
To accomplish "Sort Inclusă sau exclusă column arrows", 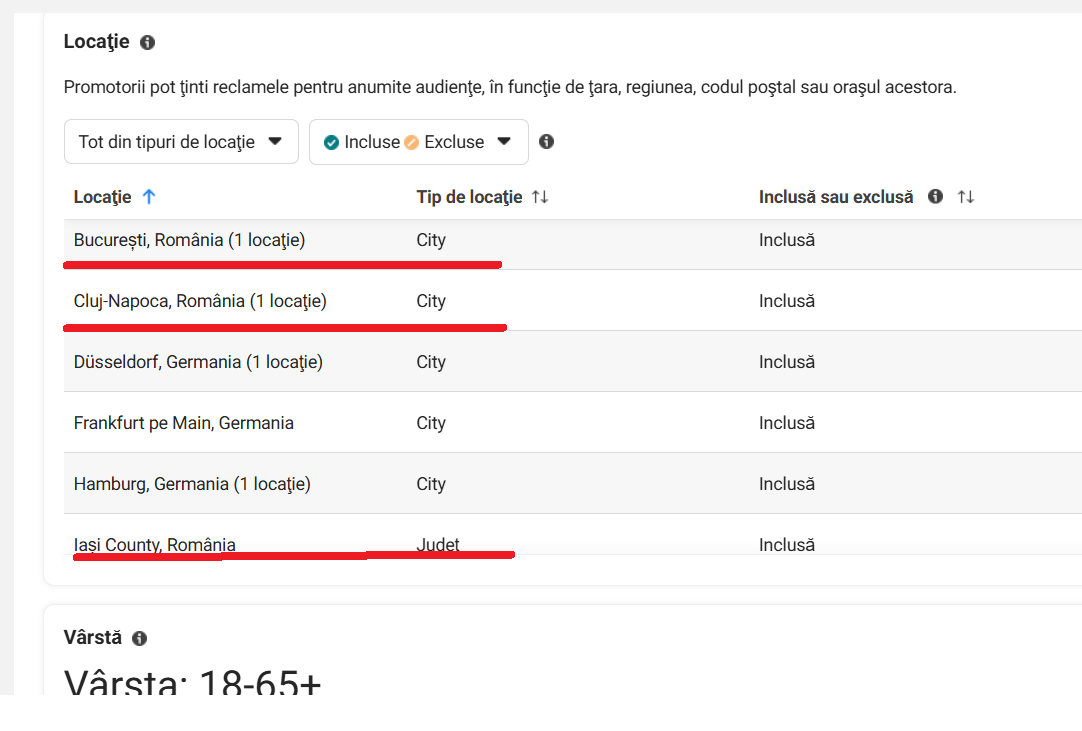I will pos(966,197).
